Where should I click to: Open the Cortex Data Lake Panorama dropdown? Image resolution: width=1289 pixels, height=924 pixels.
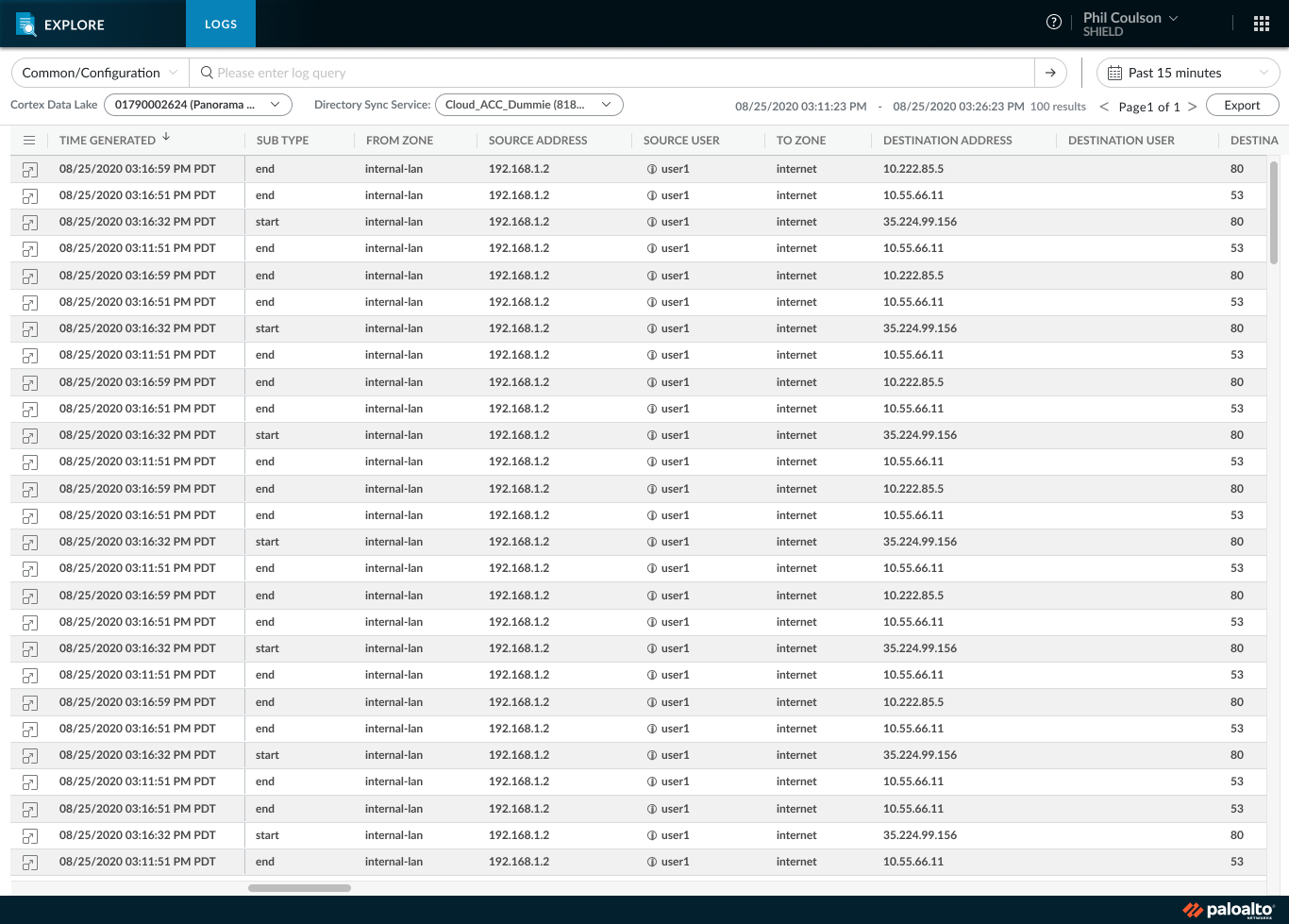[x=198, y=105]
